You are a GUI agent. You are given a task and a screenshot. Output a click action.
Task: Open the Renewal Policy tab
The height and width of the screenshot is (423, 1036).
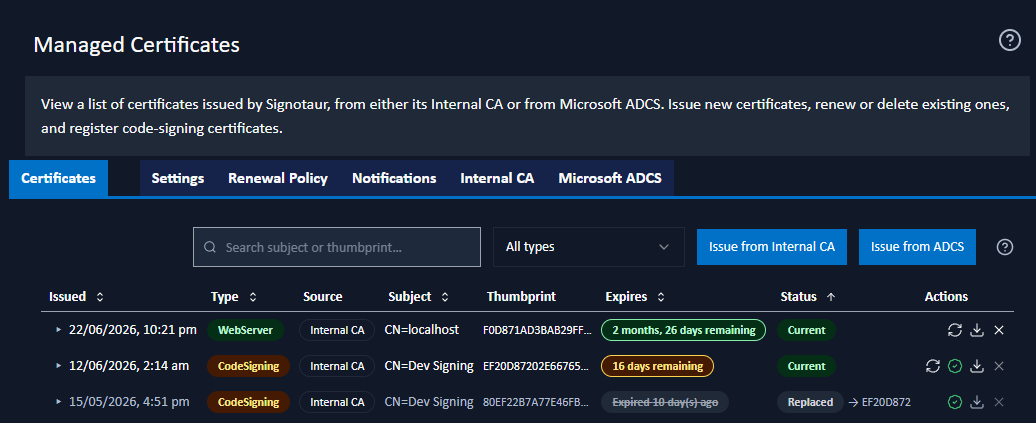point(278,178)
